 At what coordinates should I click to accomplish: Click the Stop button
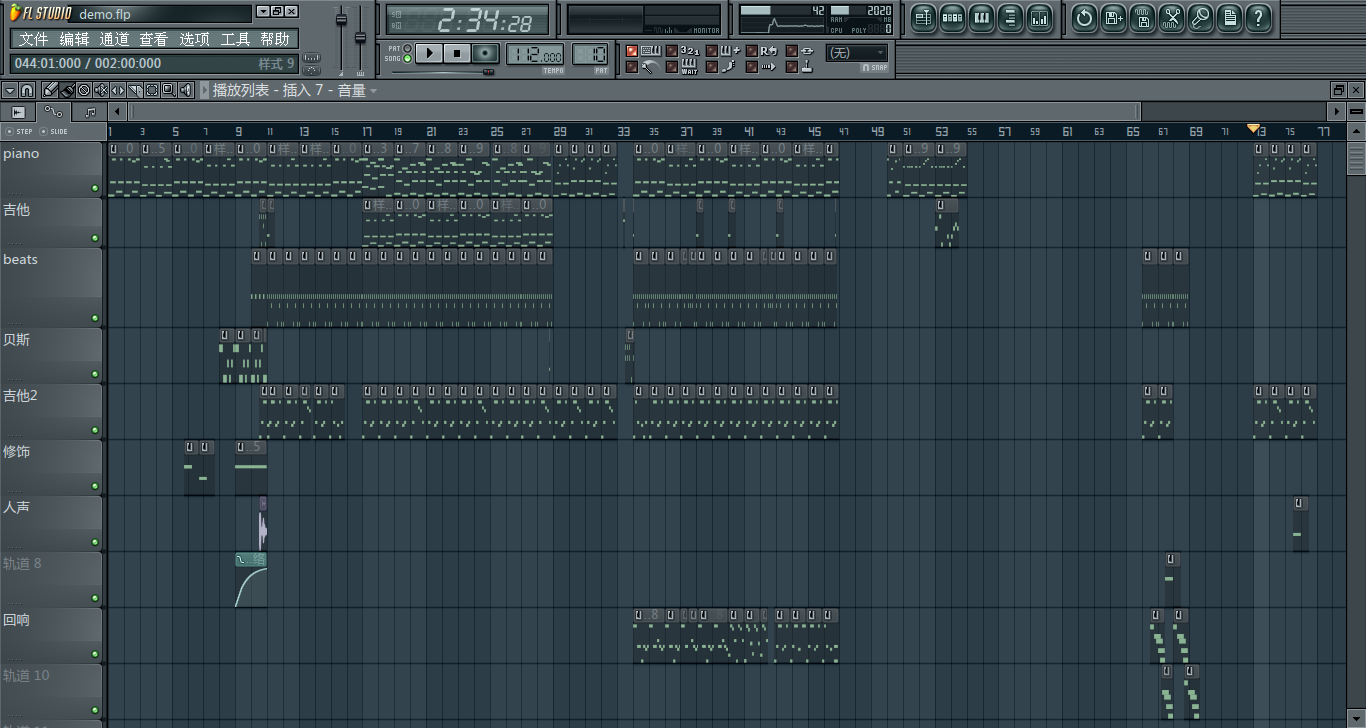click(457, 53)
